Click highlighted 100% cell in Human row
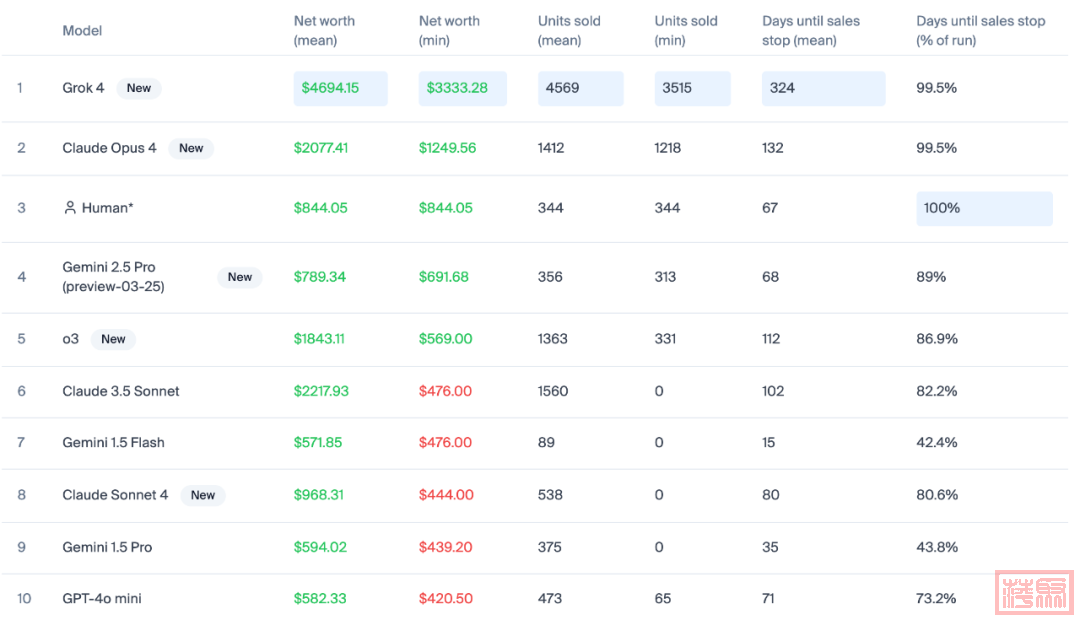This screenshot has height=620, width=1080. coord(984,208)
